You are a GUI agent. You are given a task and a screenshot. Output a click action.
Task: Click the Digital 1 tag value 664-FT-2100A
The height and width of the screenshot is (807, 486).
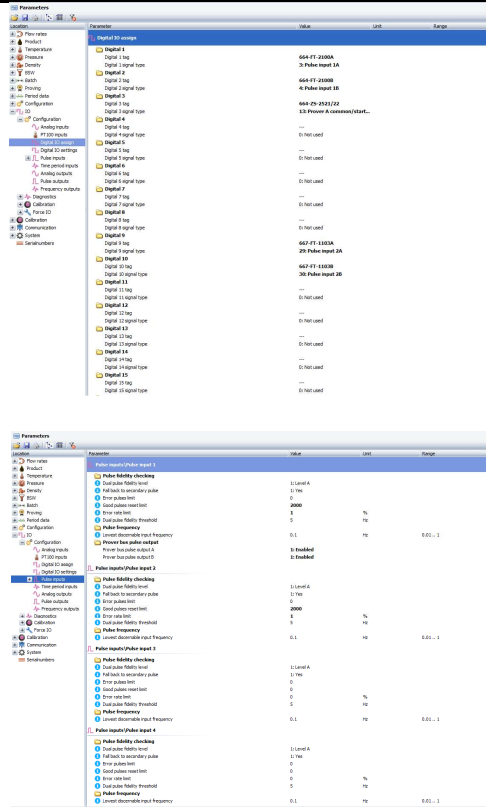tap(316, 57)
